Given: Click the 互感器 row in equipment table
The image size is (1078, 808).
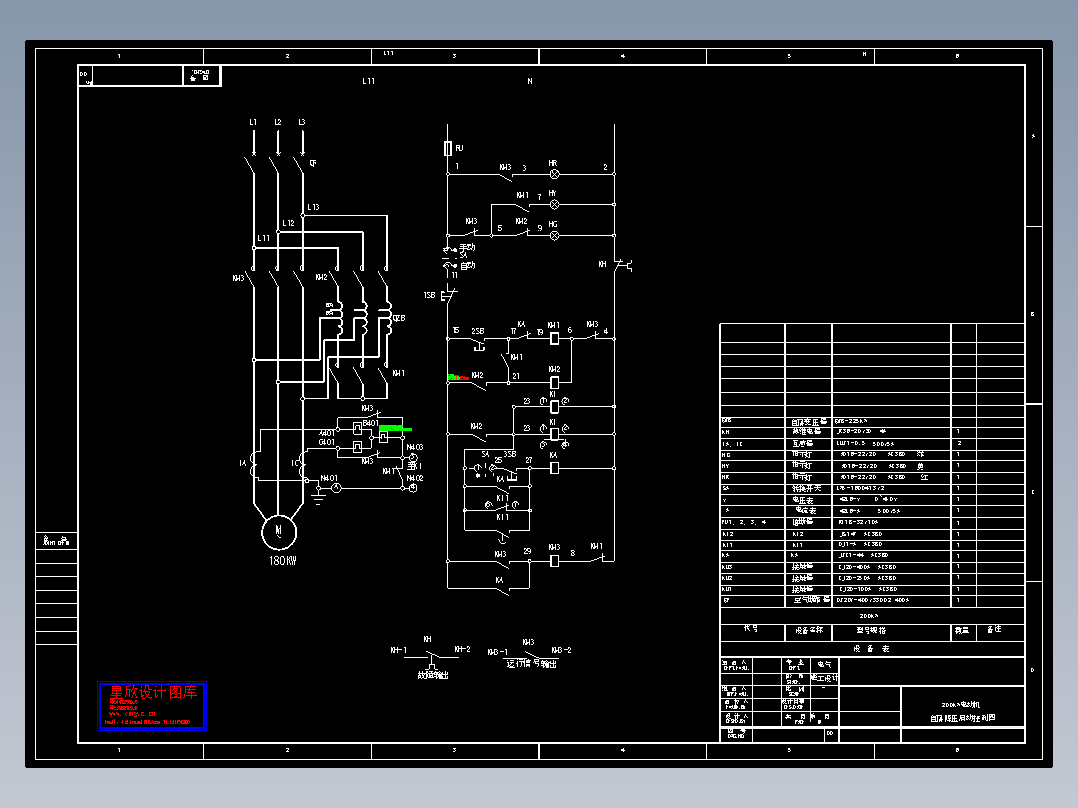Looking at the screenshot, I should [x=872, y=444].
